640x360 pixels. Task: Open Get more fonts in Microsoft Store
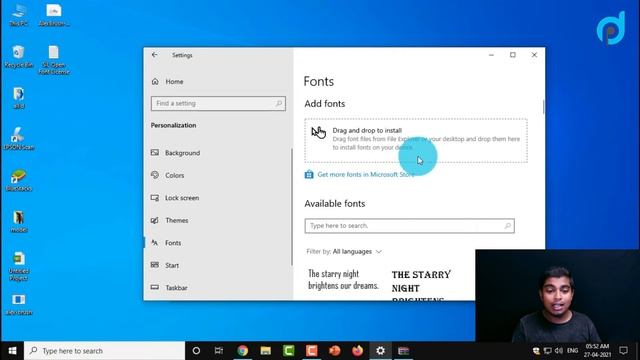pos(366,174)
